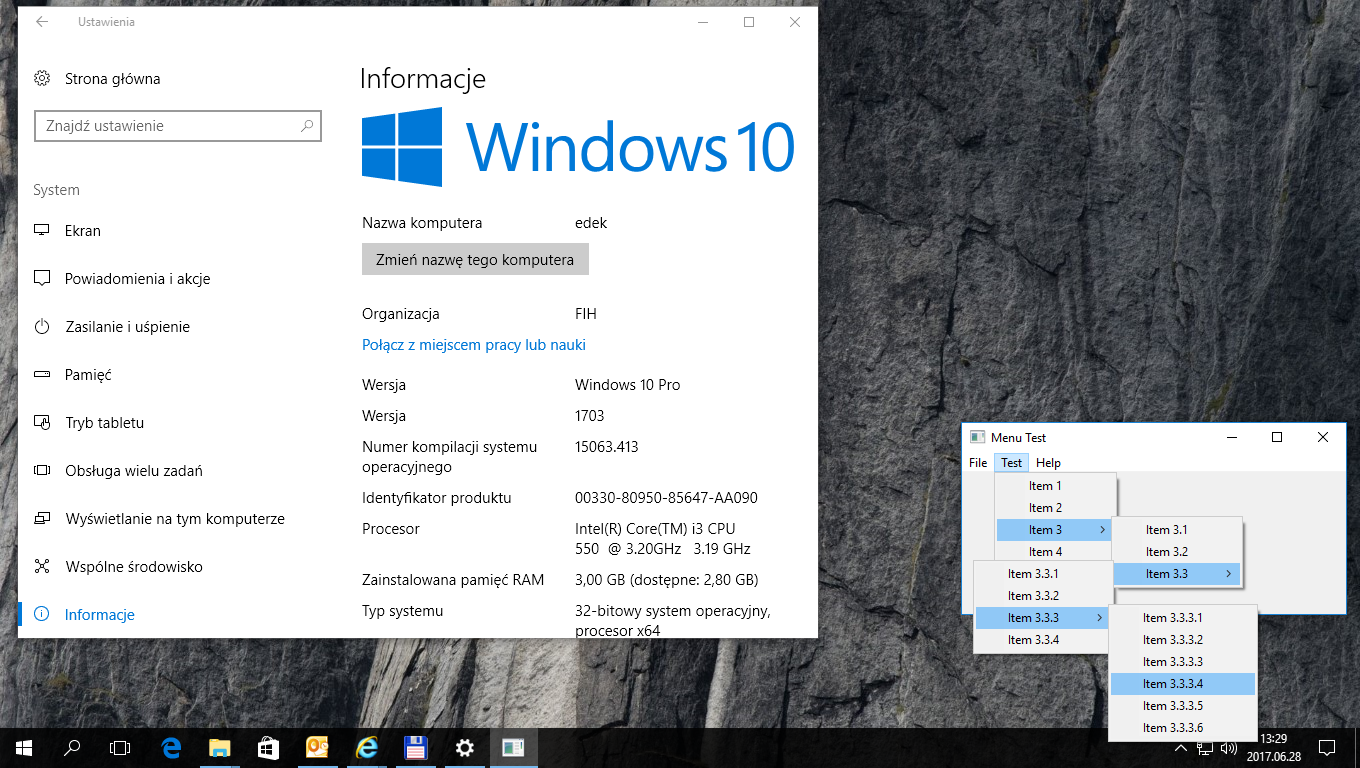Open the Action Center notifications icon
This screenshot has width=1360, height=768.
(x=1327, y=747)
